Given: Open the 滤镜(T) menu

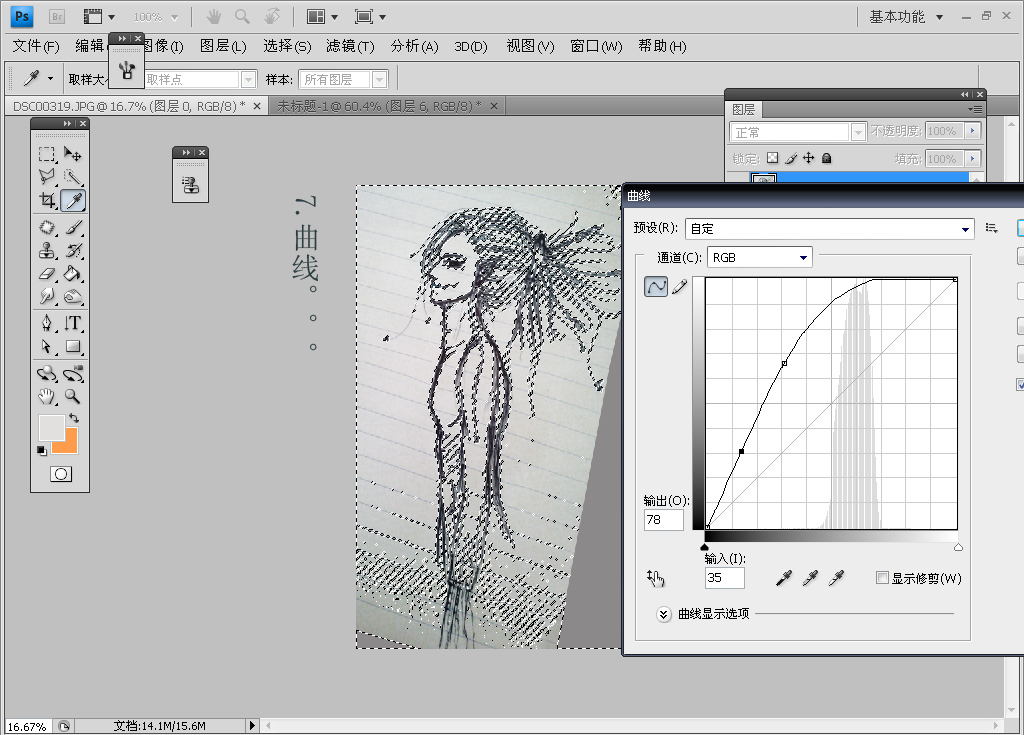Looking at the screenshot, I should [350, 46].
